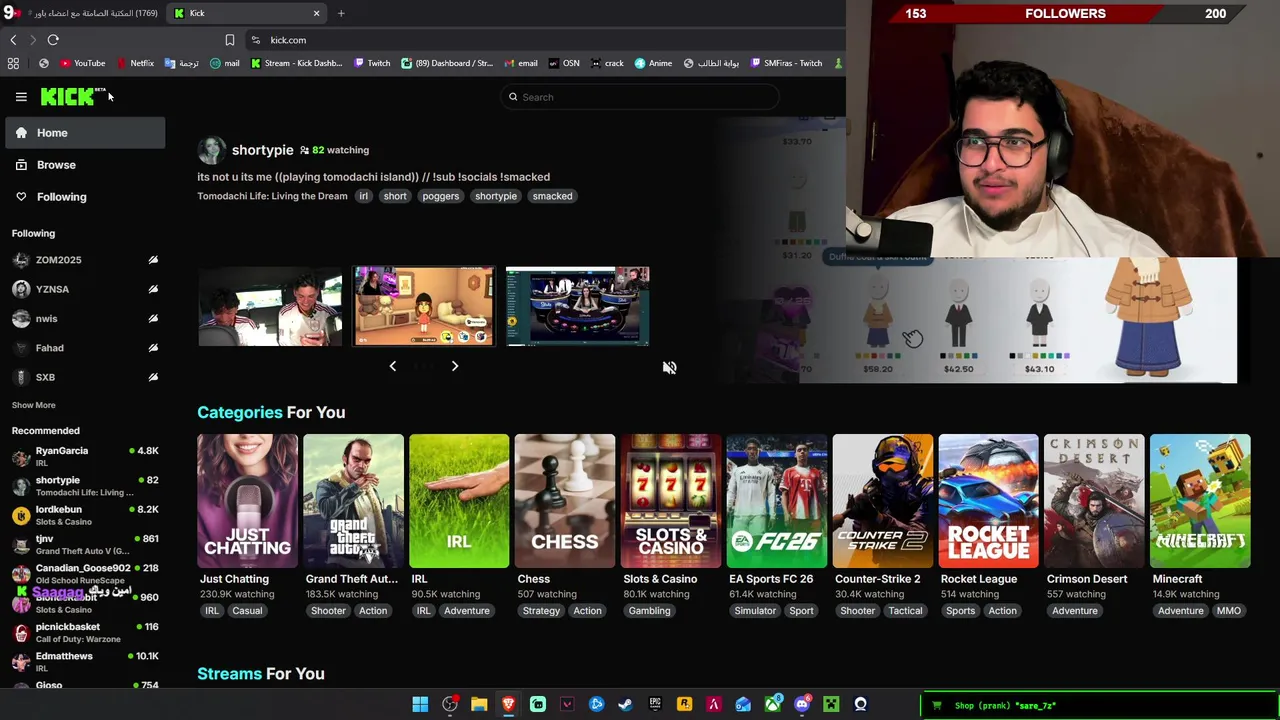The height and width of the screenshot is (720, 1280).
Task: Open the Stream - Kick Dashboard bookmark
Action: tap(297, 63)
